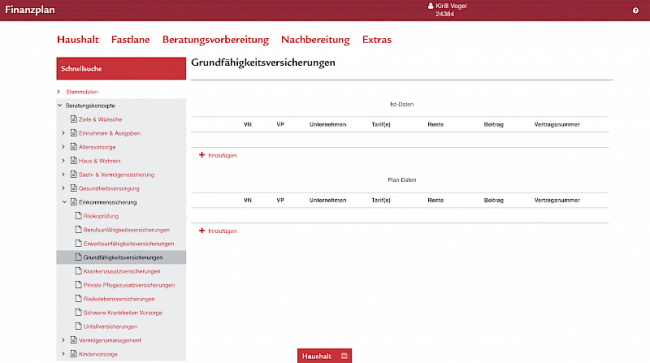Click the Beitrag header in the Plan Daten table
The image size is (650, 363).
(x=493, y=200)
